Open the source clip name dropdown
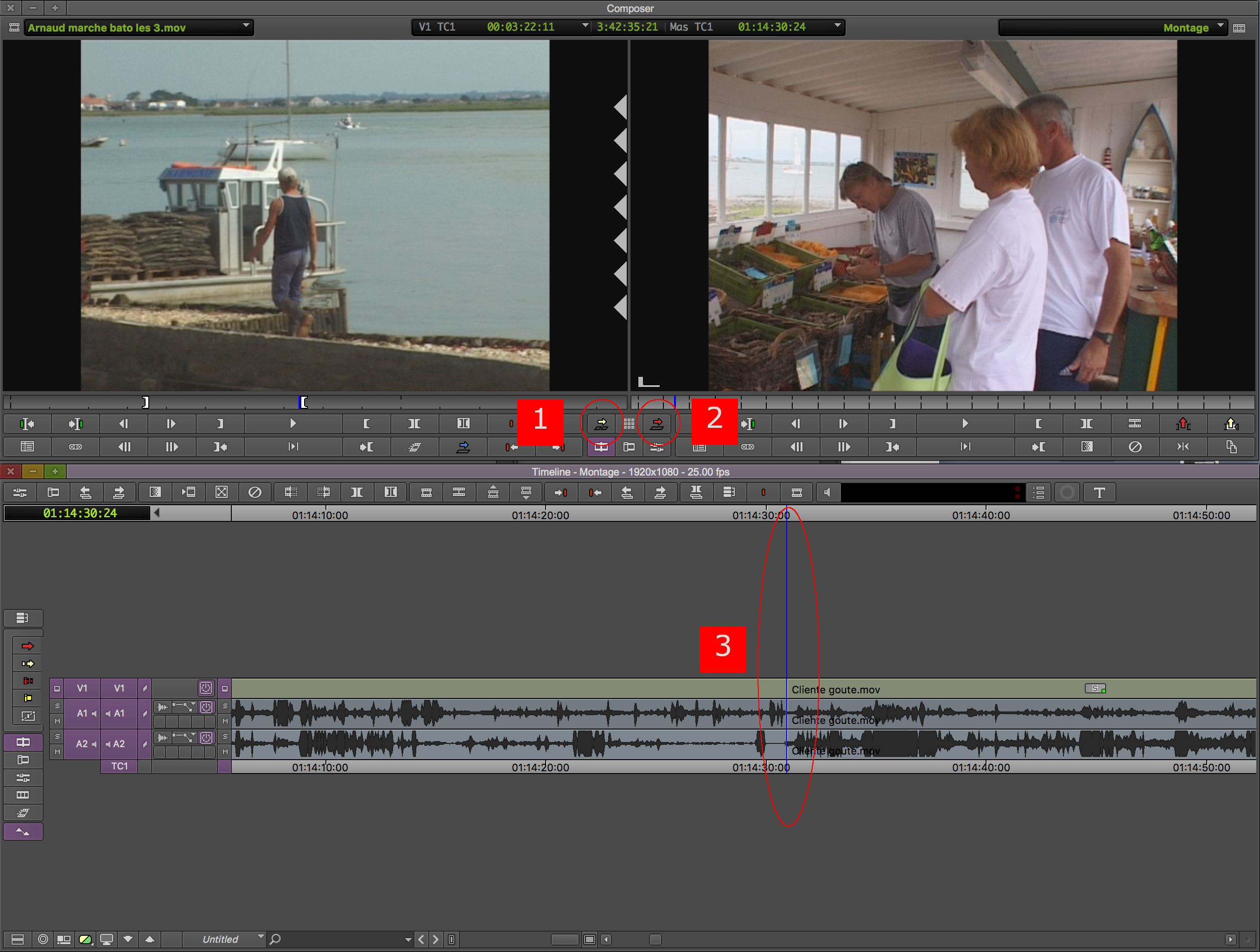 (246, 26)
